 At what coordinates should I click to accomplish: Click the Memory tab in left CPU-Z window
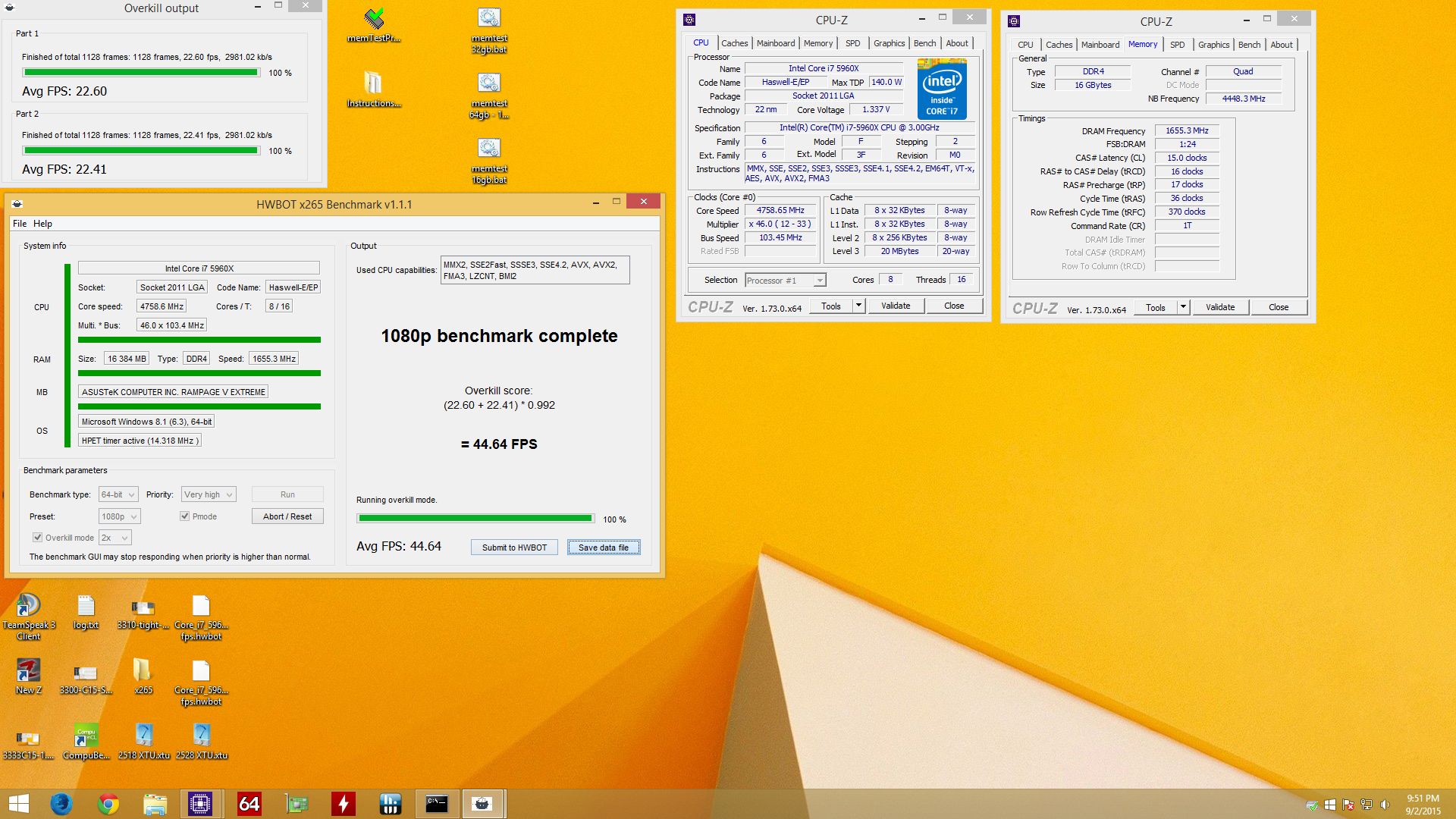coord(818,43)
